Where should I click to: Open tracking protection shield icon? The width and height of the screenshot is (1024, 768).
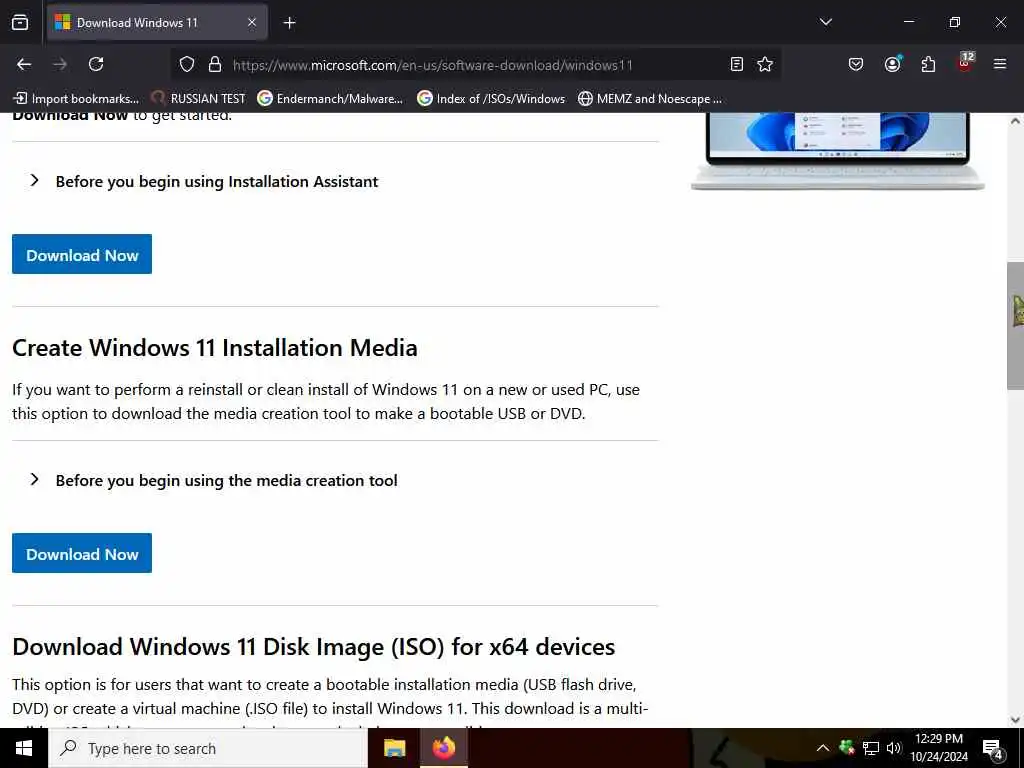pyautogui.click(x=187, y=65)
